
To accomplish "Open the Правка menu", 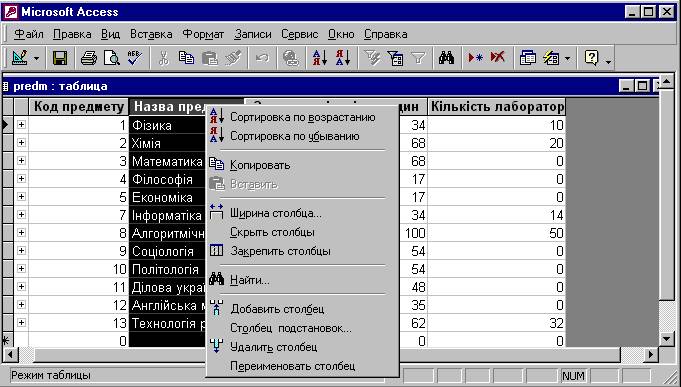I will click(72, 34).
